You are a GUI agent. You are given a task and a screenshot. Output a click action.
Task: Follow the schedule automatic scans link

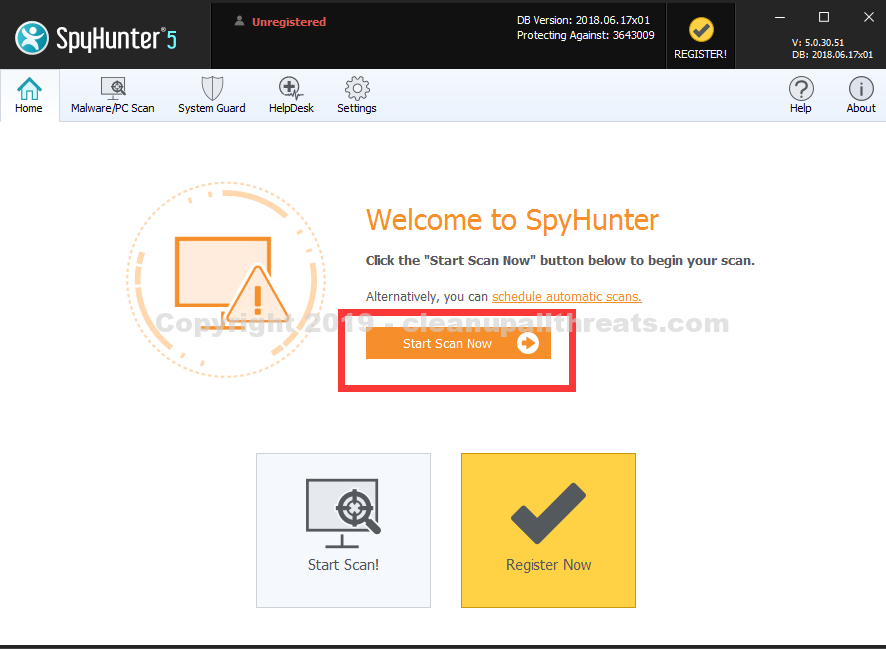[x=566, y=296]
